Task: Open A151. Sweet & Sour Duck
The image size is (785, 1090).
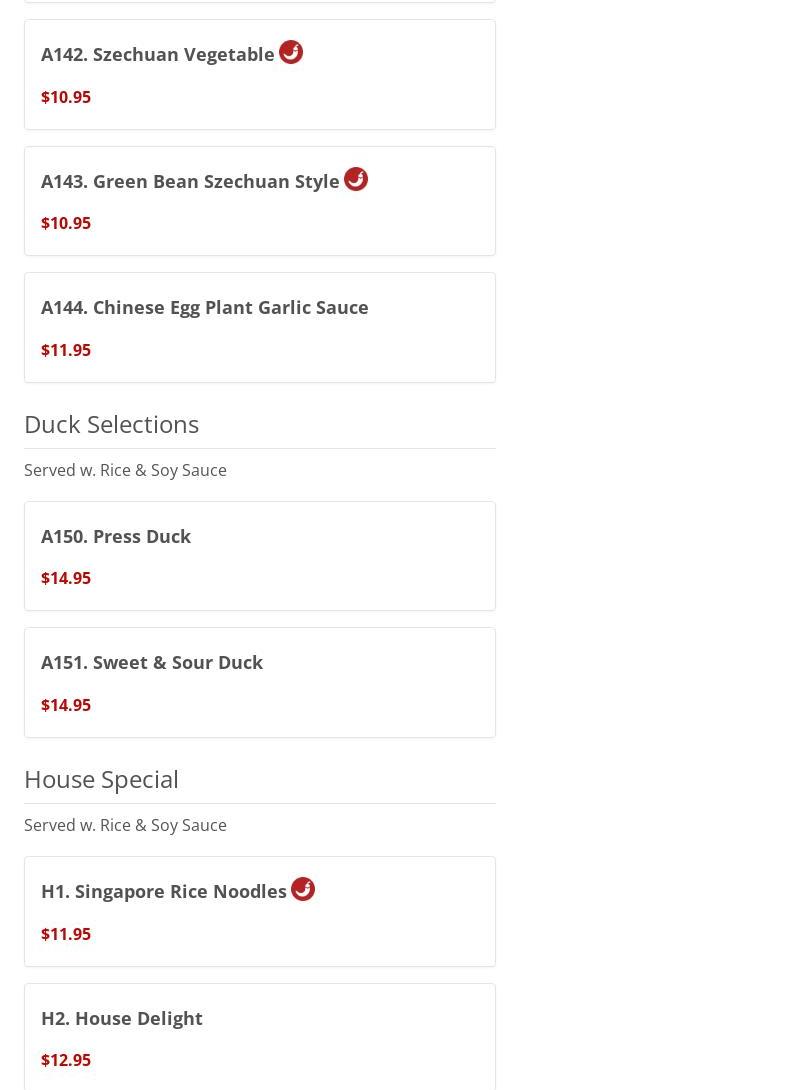Action: click(x=152, y=663)
